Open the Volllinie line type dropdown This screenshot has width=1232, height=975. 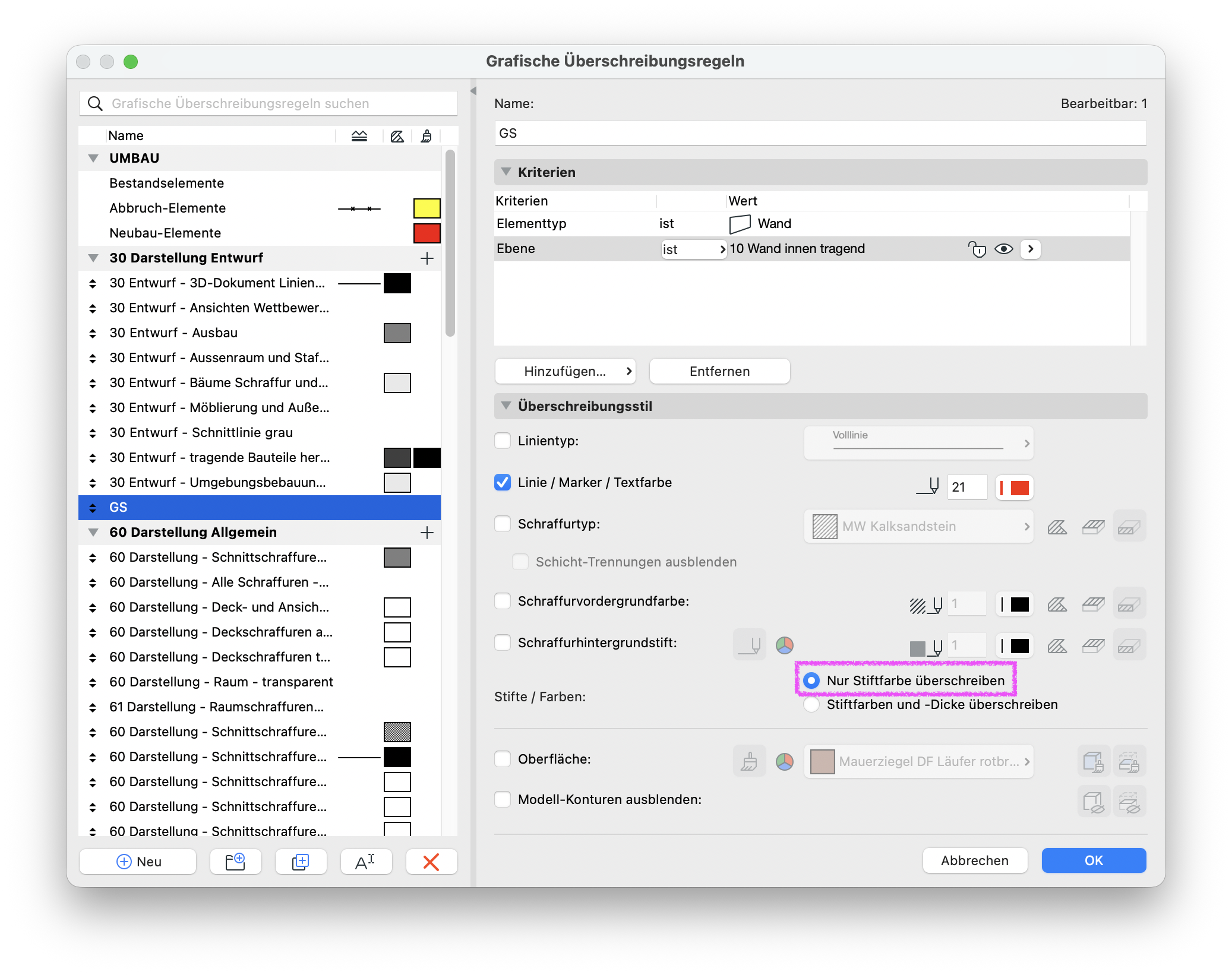pos(919,443)
